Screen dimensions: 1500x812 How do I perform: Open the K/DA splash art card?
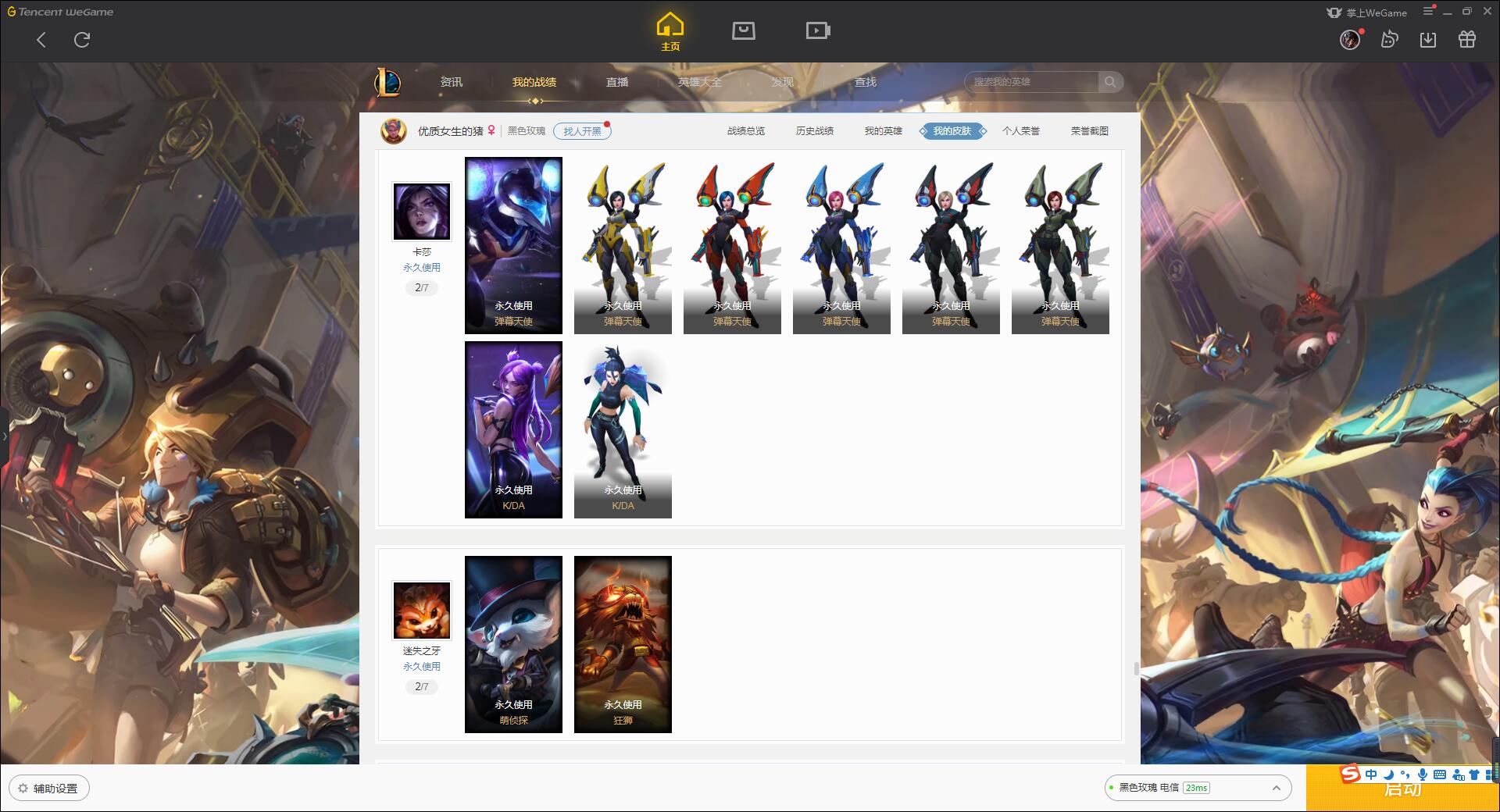coord(513,429)
